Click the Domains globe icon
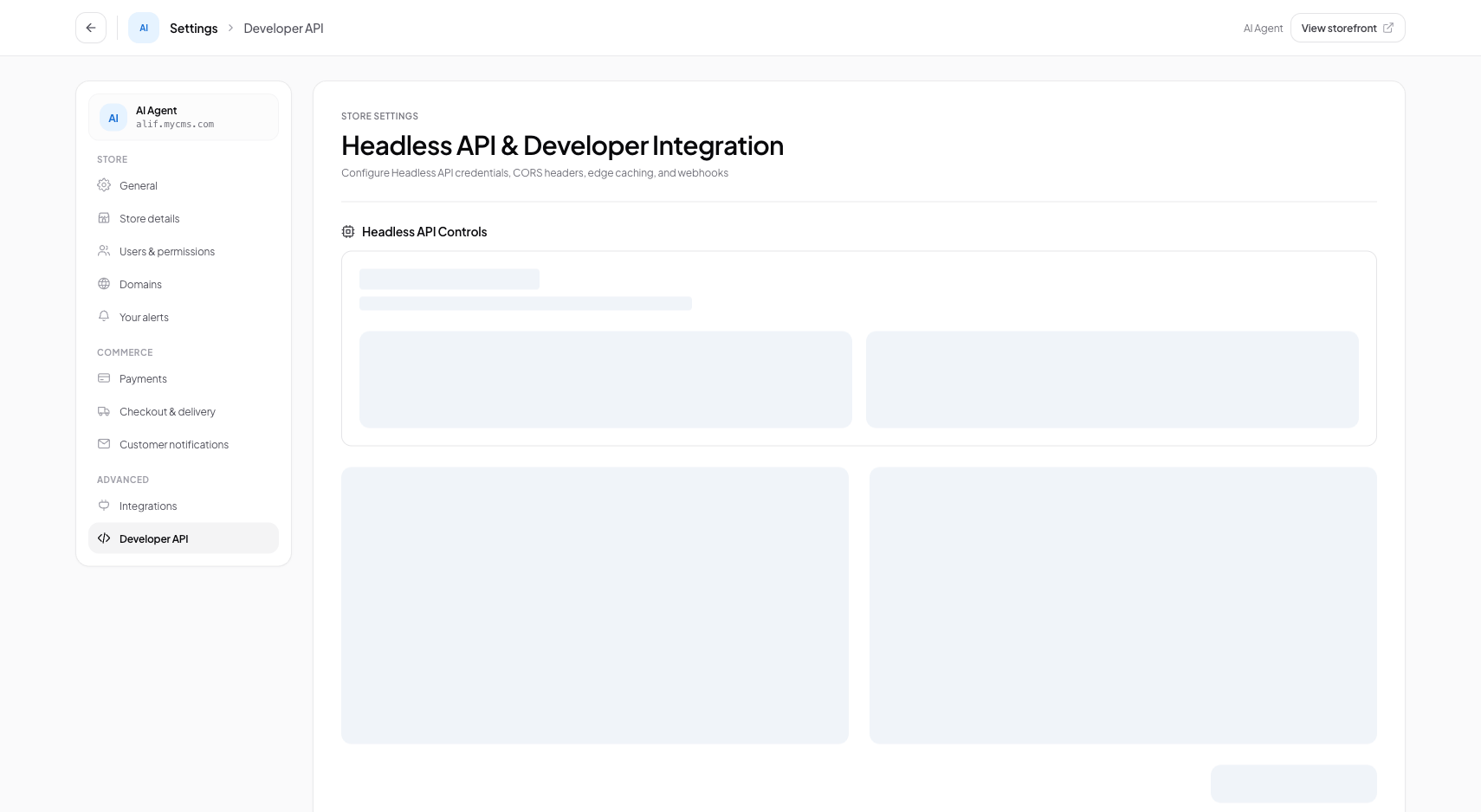 [104, 283]
